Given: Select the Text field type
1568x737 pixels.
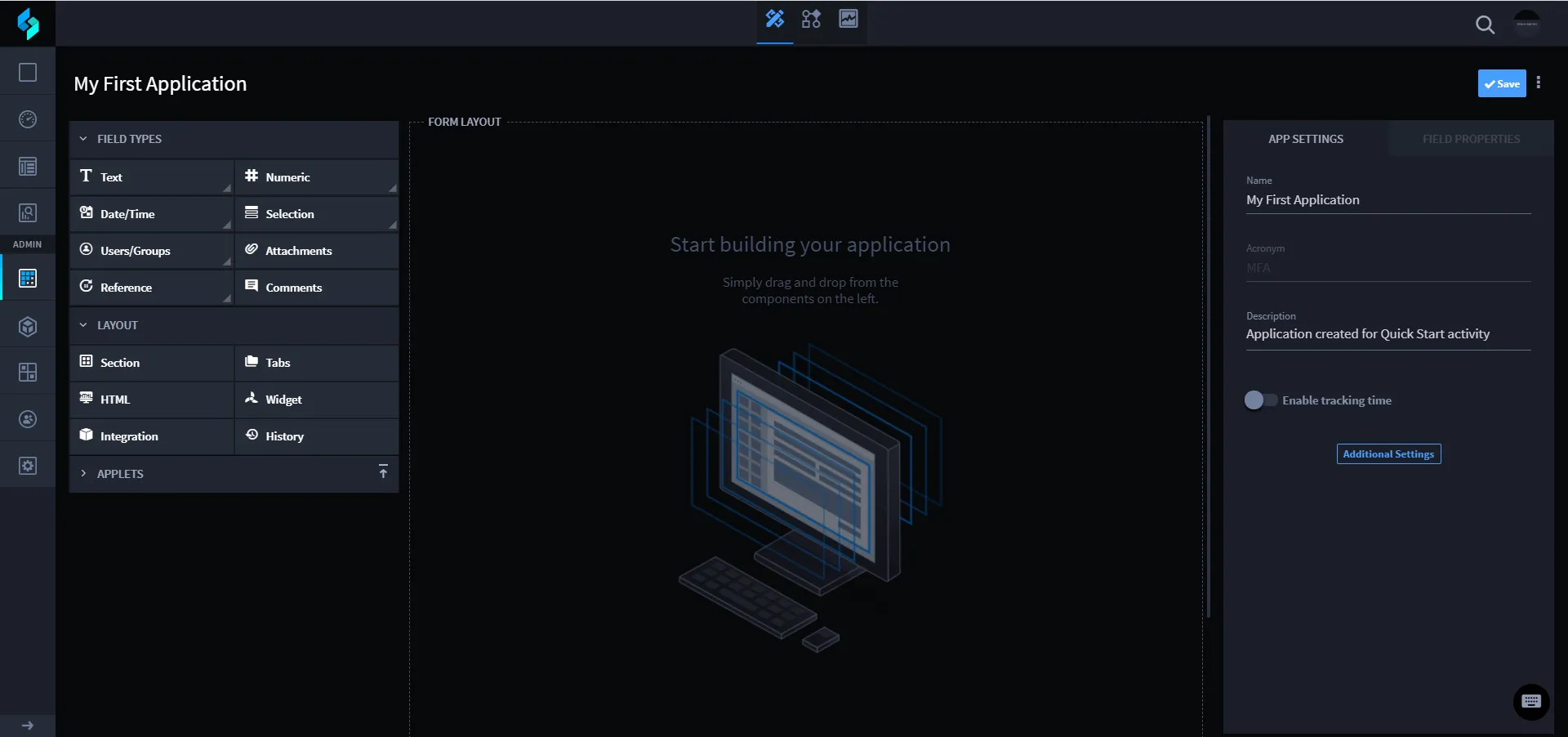Looking at the screenshot, I should pyautogui.click(x=152, y=177).
